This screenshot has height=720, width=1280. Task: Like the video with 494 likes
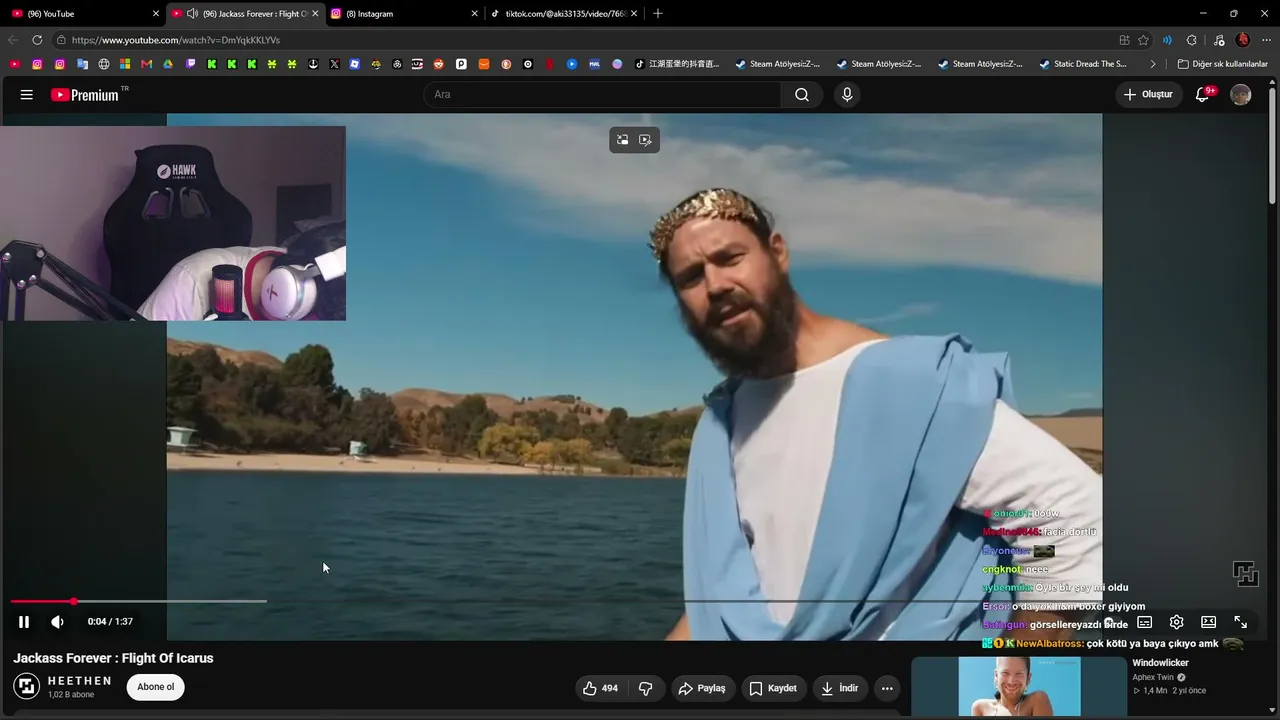(x=600, y=688)
